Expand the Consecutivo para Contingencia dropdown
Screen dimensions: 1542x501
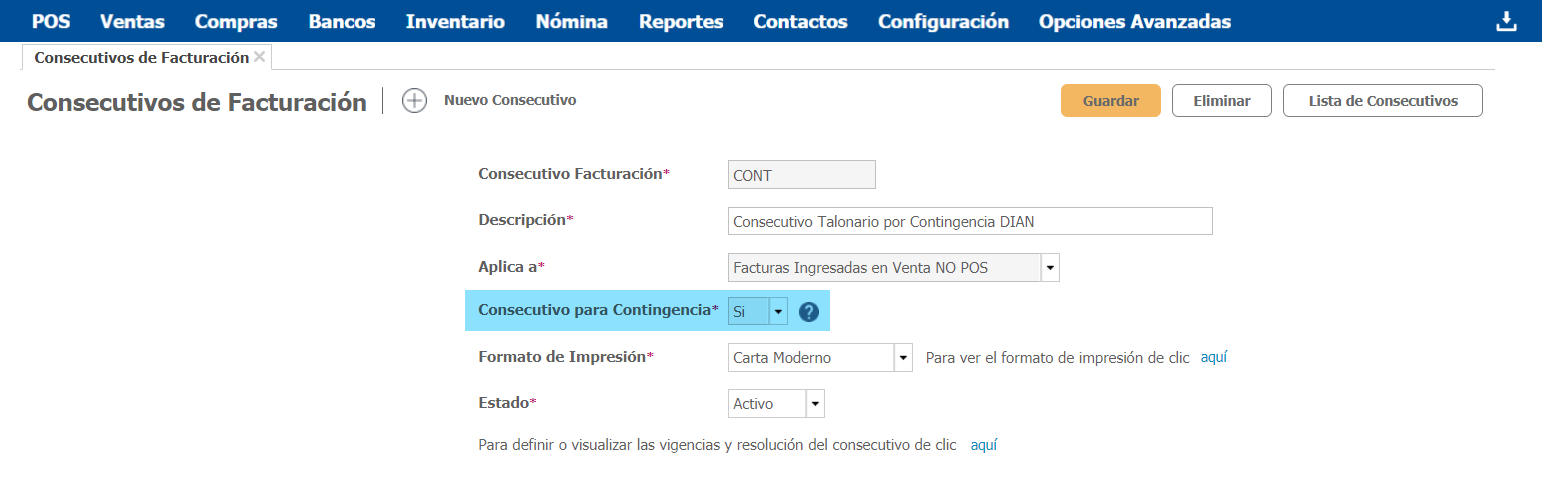point(778,312)
